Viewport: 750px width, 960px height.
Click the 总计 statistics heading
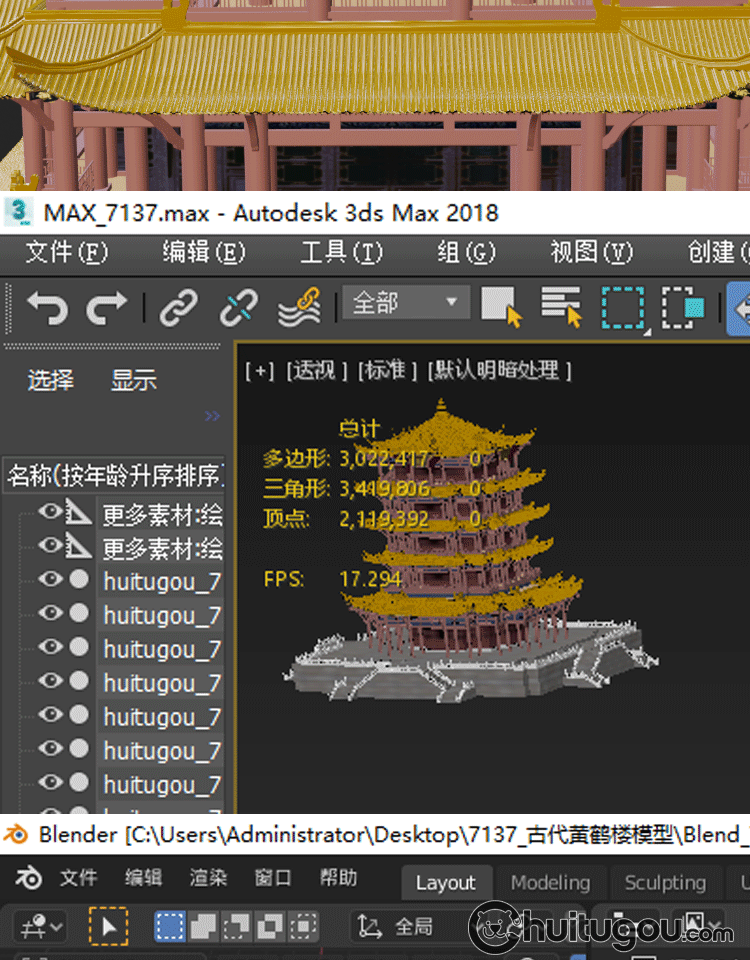359,428
